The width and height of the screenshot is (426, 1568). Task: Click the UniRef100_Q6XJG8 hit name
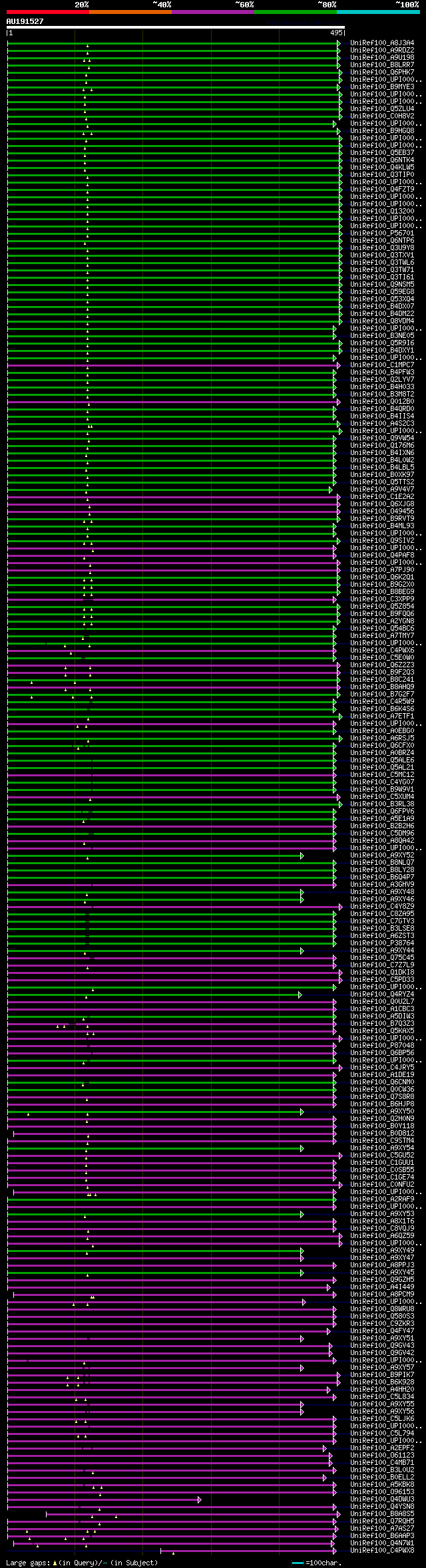tap(382, 504)
